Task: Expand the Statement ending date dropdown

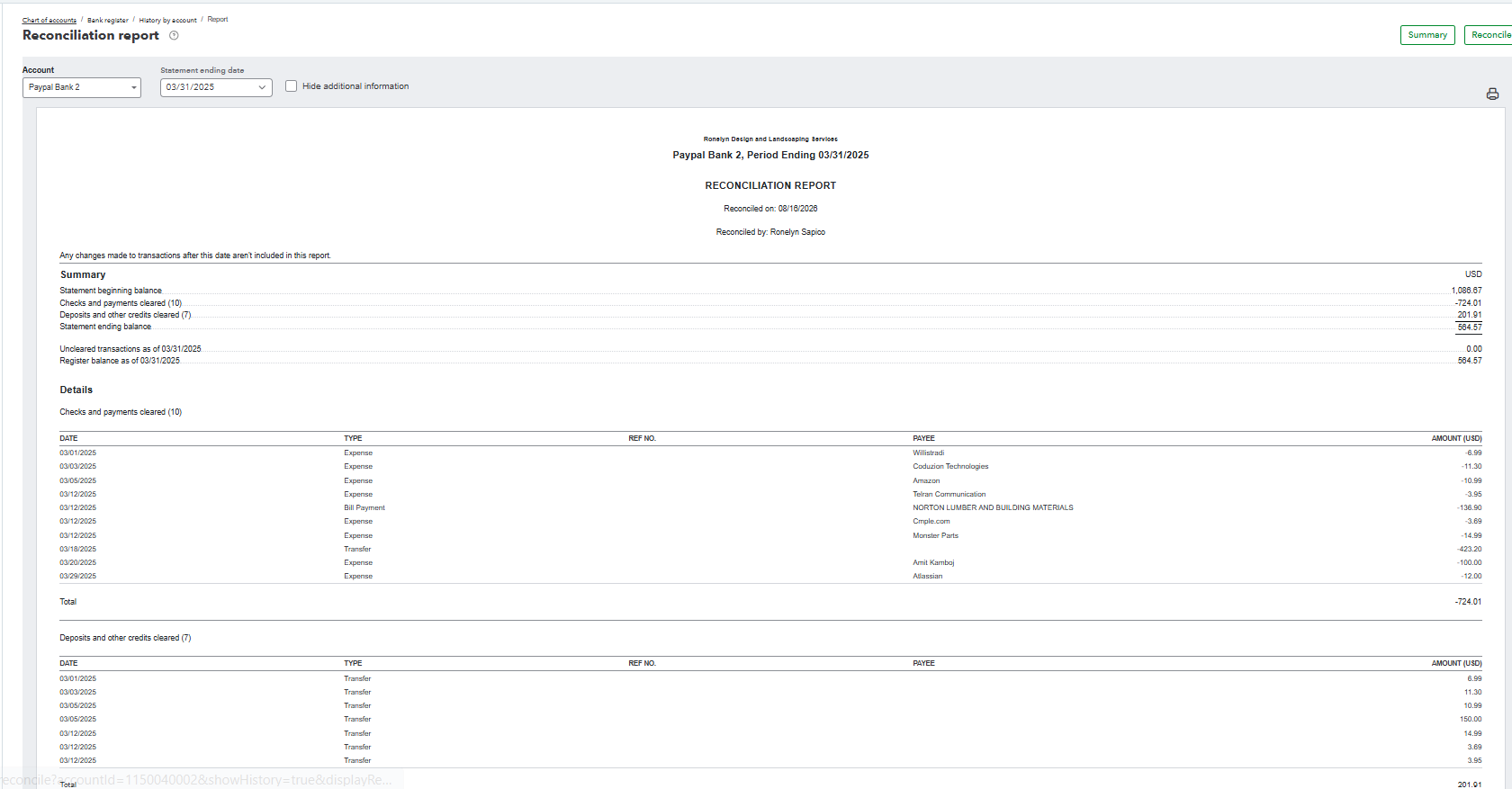Action: (216, 87)
